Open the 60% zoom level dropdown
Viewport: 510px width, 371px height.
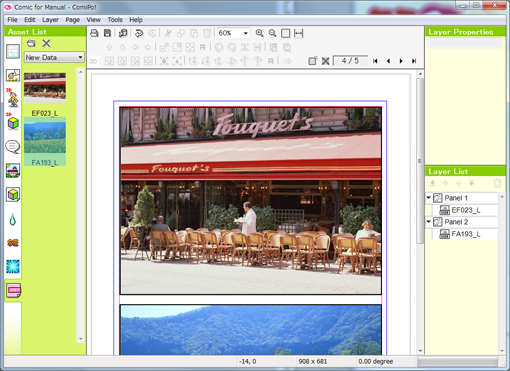[233, 33]
